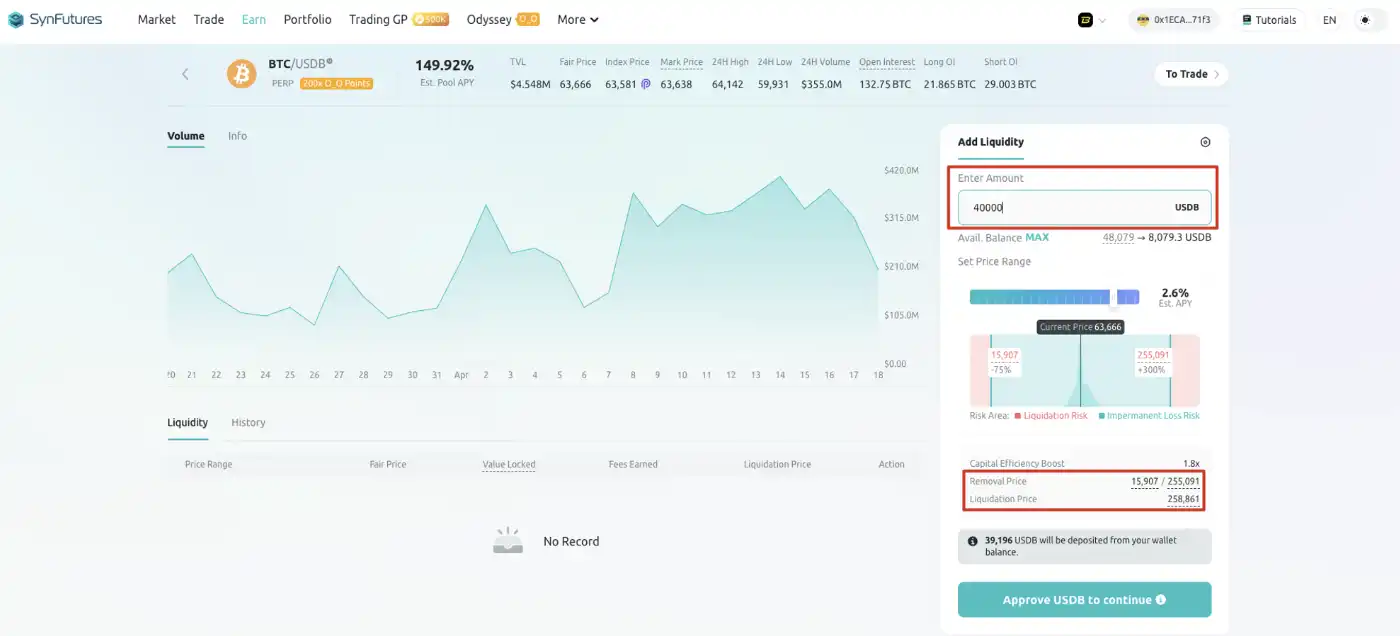
Task: Click MAX to use available balance
Action: [1037, 238]
